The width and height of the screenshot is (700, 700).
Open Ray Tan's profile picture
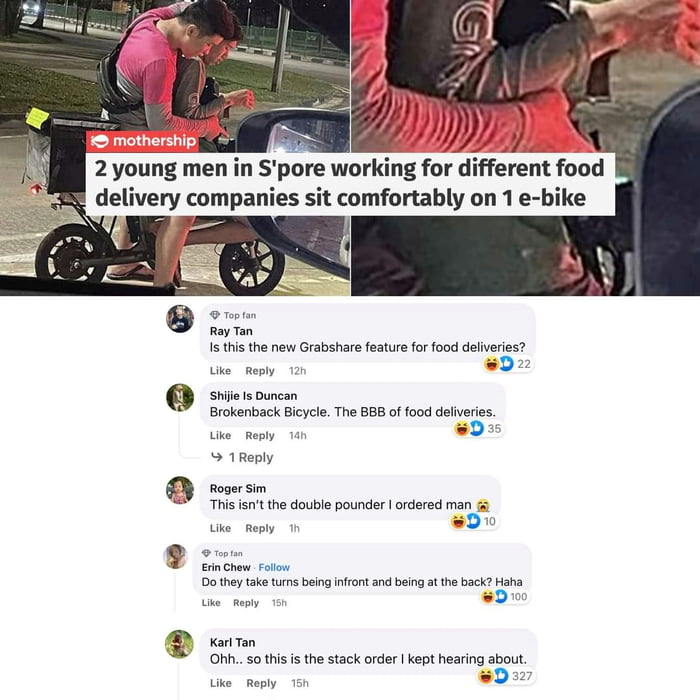pyautogui.click(x=180, y=319)
